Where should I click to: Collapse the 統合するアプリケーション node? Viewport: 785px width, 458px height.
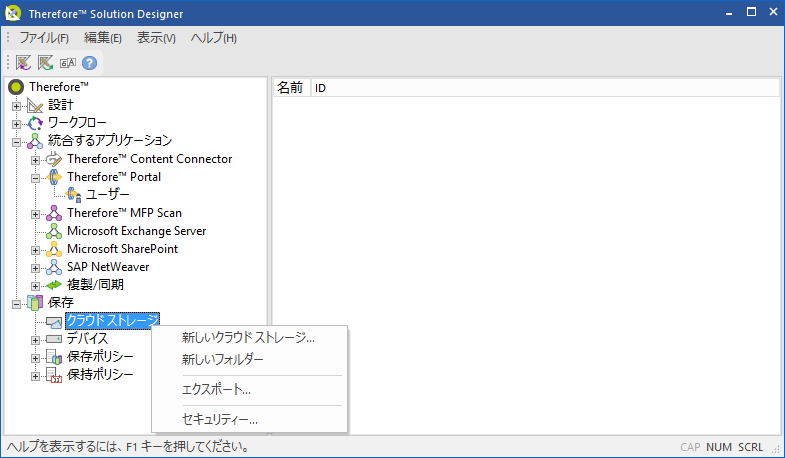click(17, 142)
